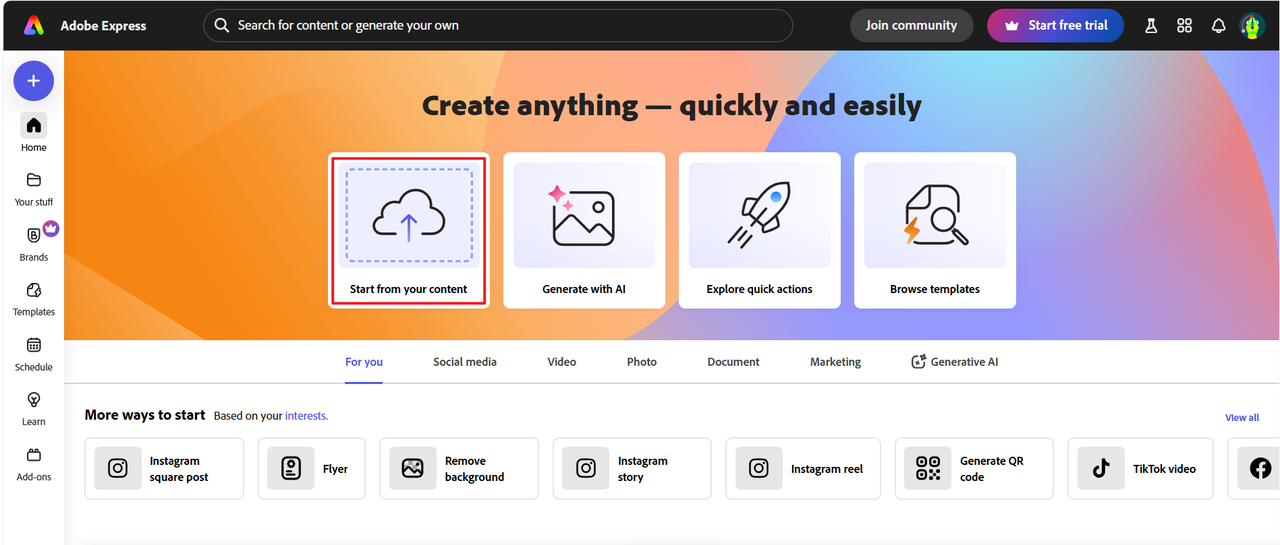Image resolution: width=1280 pixels, height=545 pixels.
Task: Click the Adobe Express logo icon
Action: point(33,25)
